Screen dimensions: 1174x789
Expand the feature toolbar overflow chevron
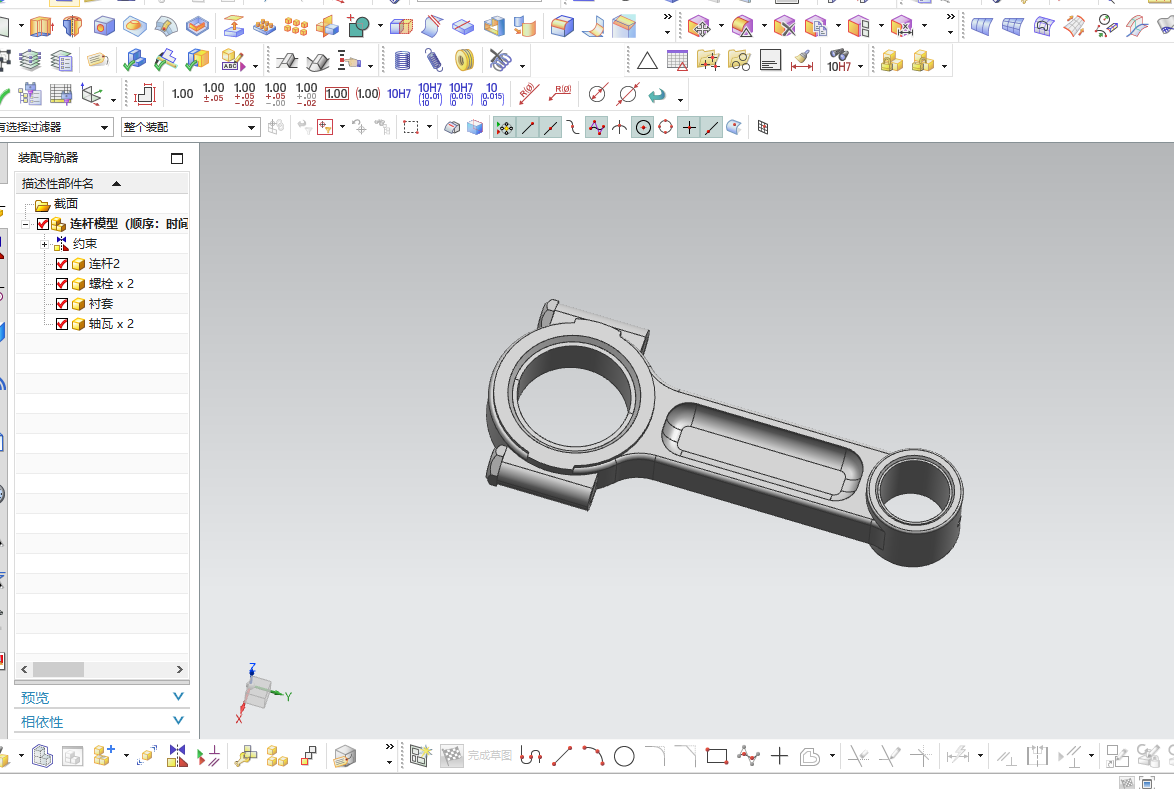click(668, 17)
